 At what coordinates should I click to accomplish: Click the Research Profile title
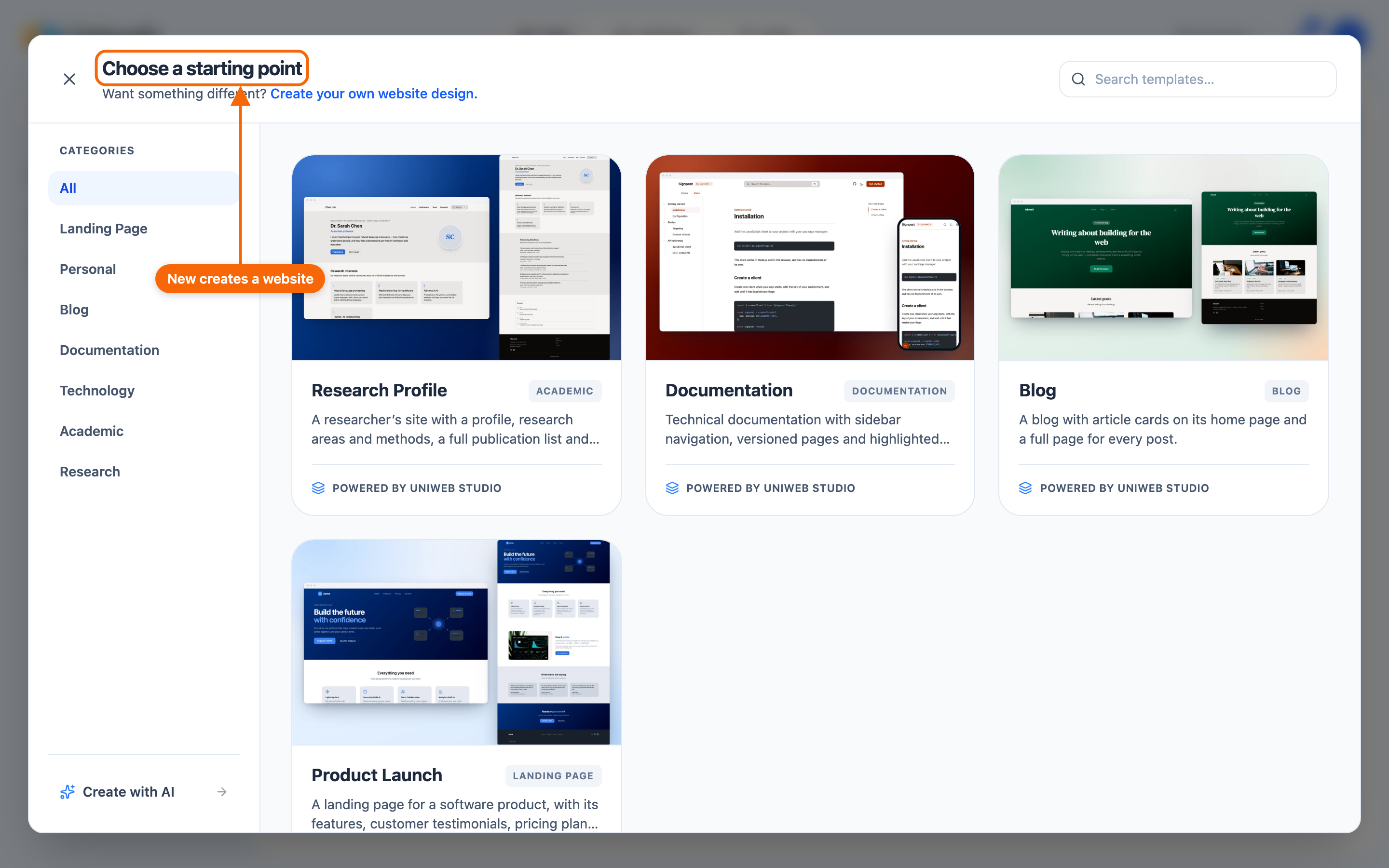[x=379, y=391]
